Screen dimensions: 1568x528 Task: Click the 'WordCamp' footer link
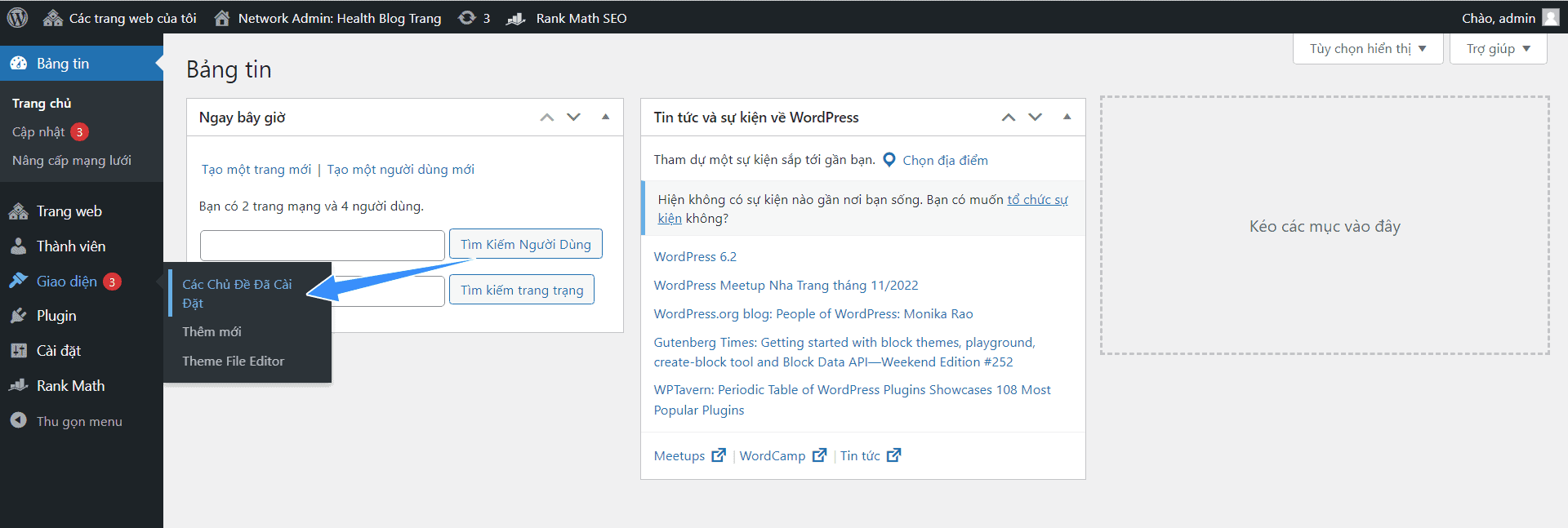773,455
